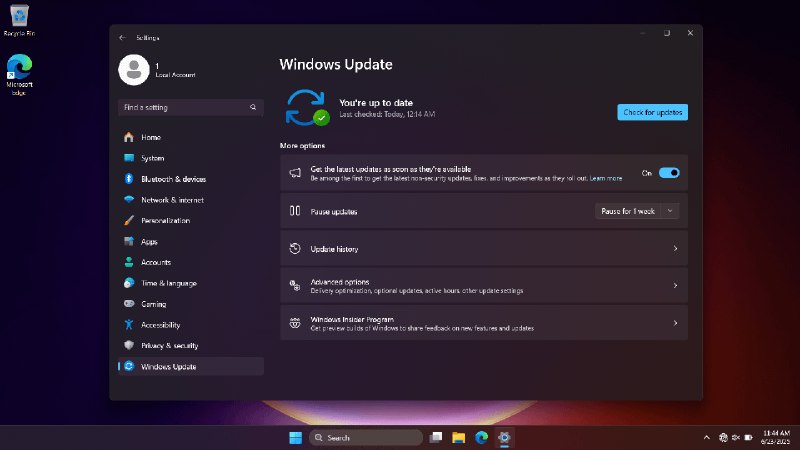This screenshot has width=800, height=450.
Task: Click the Personalization paintbrush icon
Action: pyautogui.click(x=129, y=220)
